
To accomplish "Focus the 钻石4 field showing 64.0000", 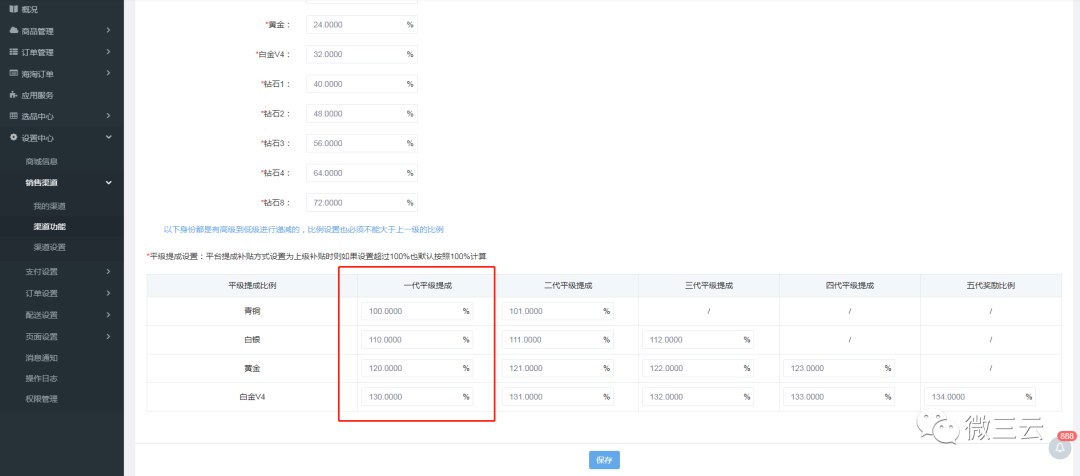I will point(362,173).
